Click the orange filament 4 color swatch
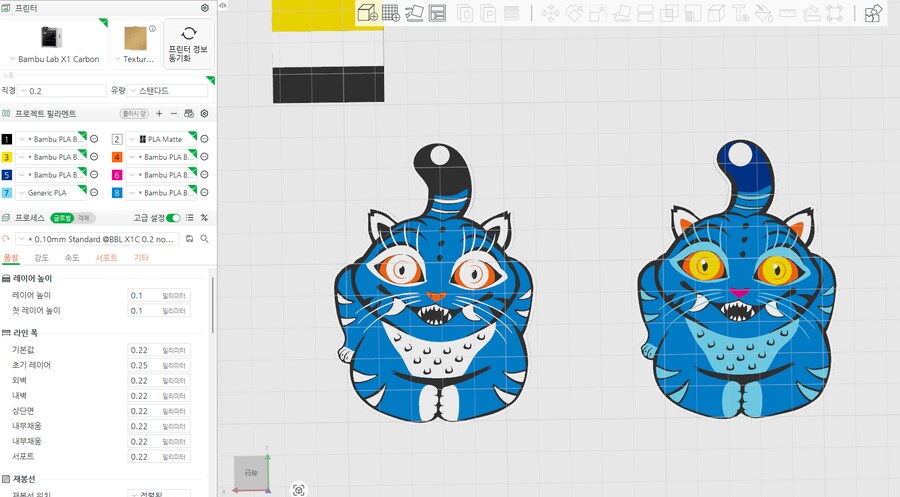 click(x=117, y=157)
